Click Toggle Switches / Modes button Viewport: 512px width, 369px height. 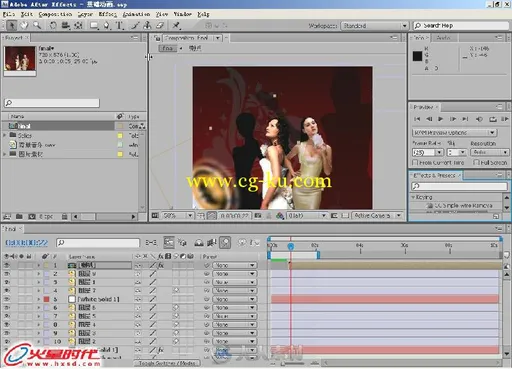pos(167,363)
